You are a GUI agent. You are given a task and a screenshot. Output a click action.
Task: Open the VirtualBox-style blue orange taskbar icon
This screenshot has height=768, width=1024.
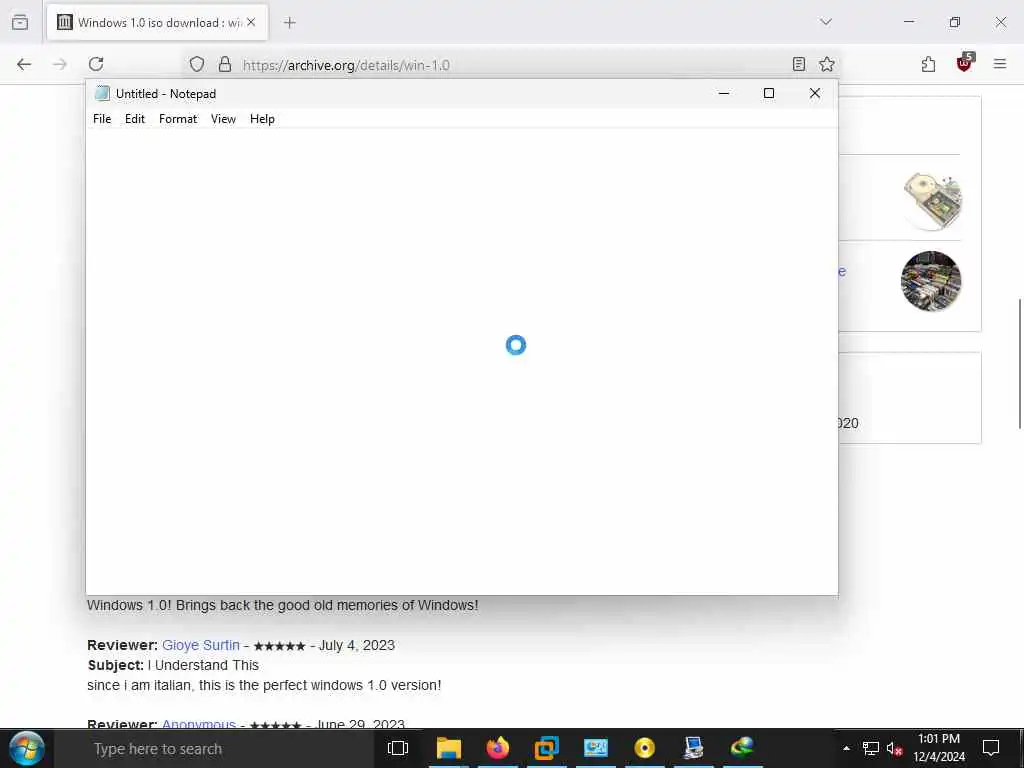coord(547,748)
